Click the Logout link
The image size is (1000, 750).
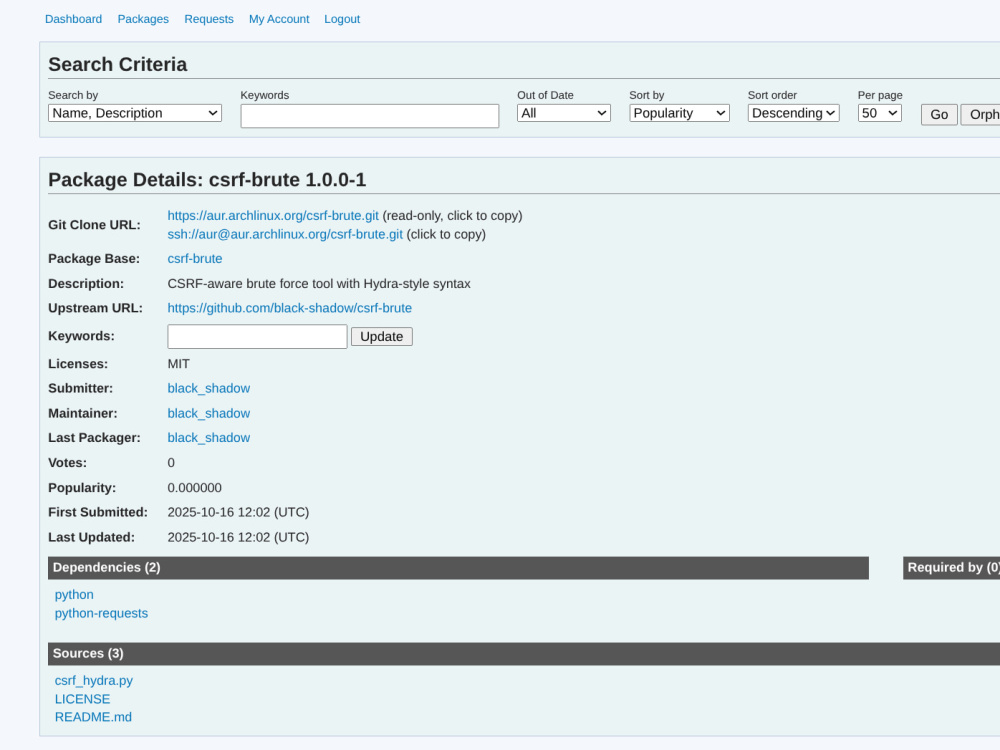342,19
